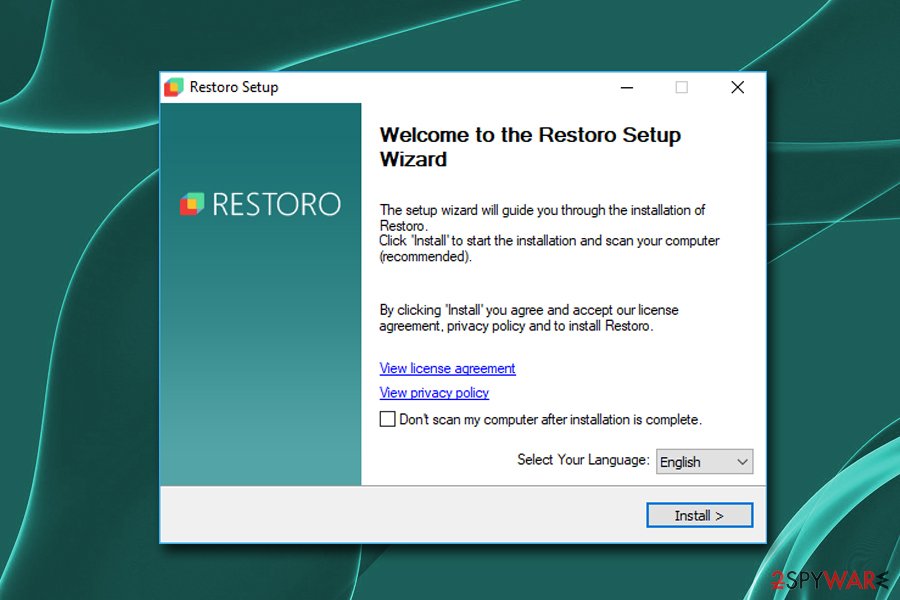Click the Restoro logo in the side panel
This screenshot has height=600, width=900.
(x=260, y=204)
